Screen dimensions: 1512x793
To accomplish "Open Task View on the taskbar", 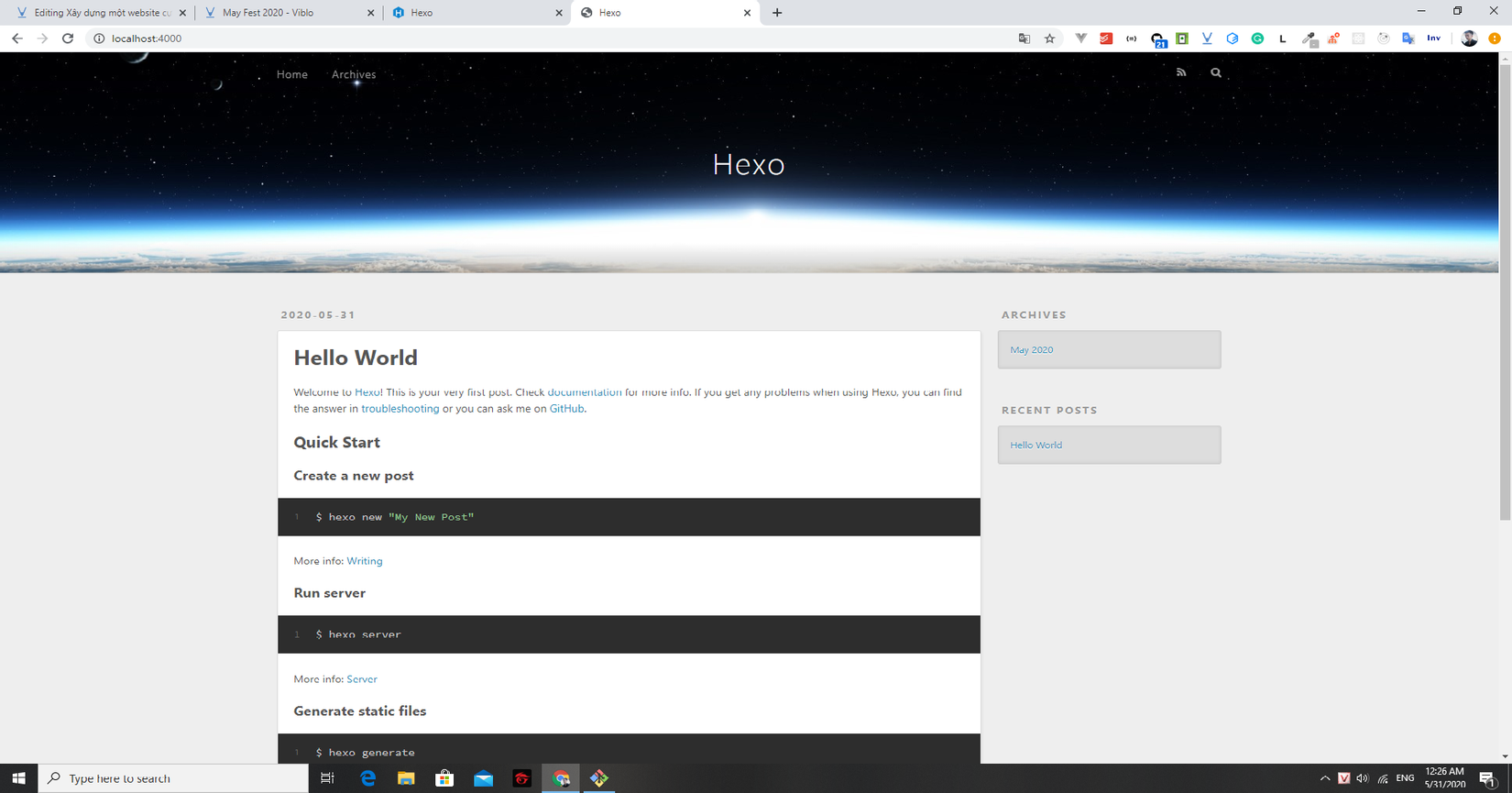I will (x=327, y=778).
